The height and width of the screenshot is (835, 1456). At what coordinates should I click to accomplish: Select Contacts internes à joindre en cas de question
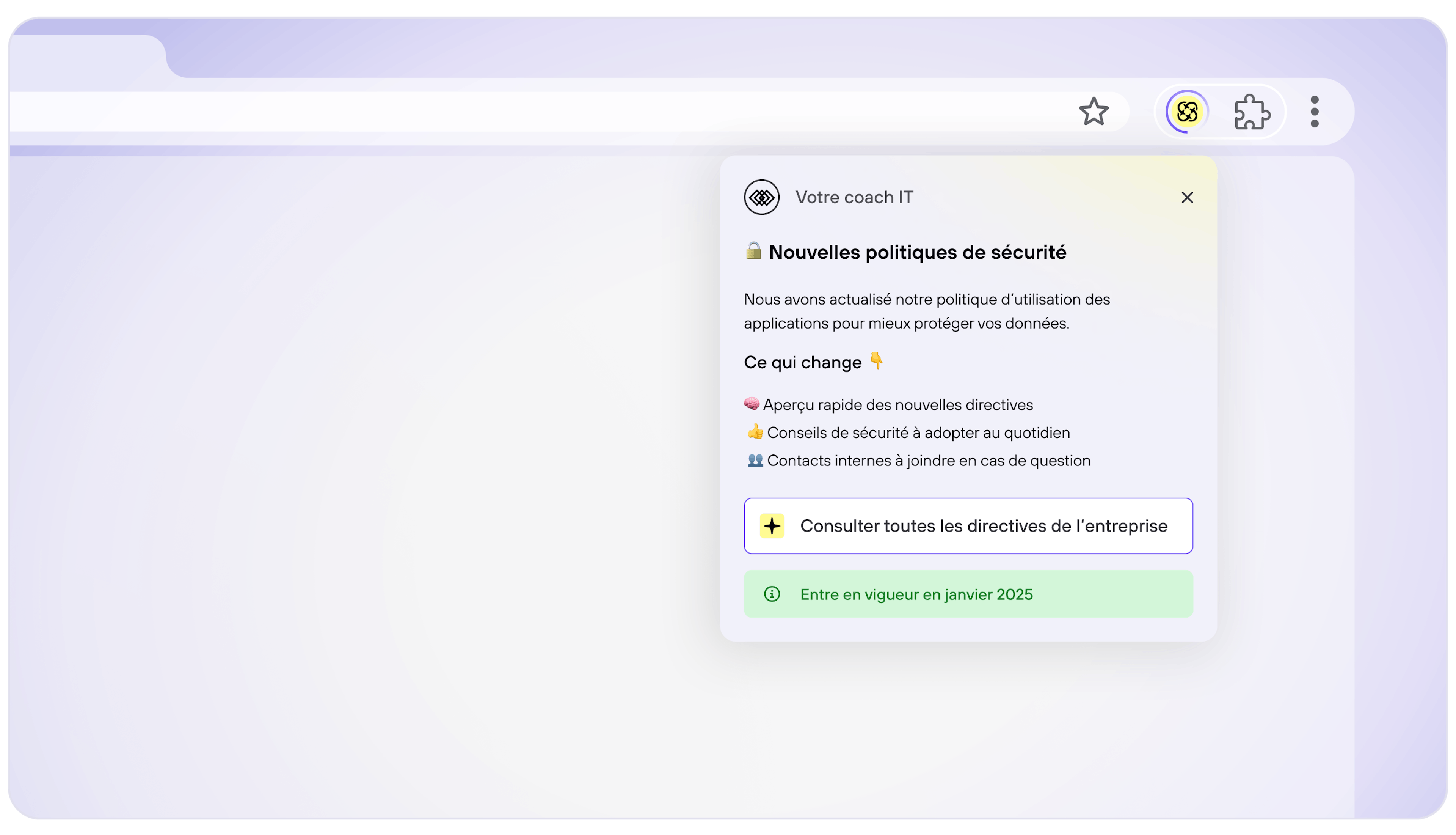(928, 461)
